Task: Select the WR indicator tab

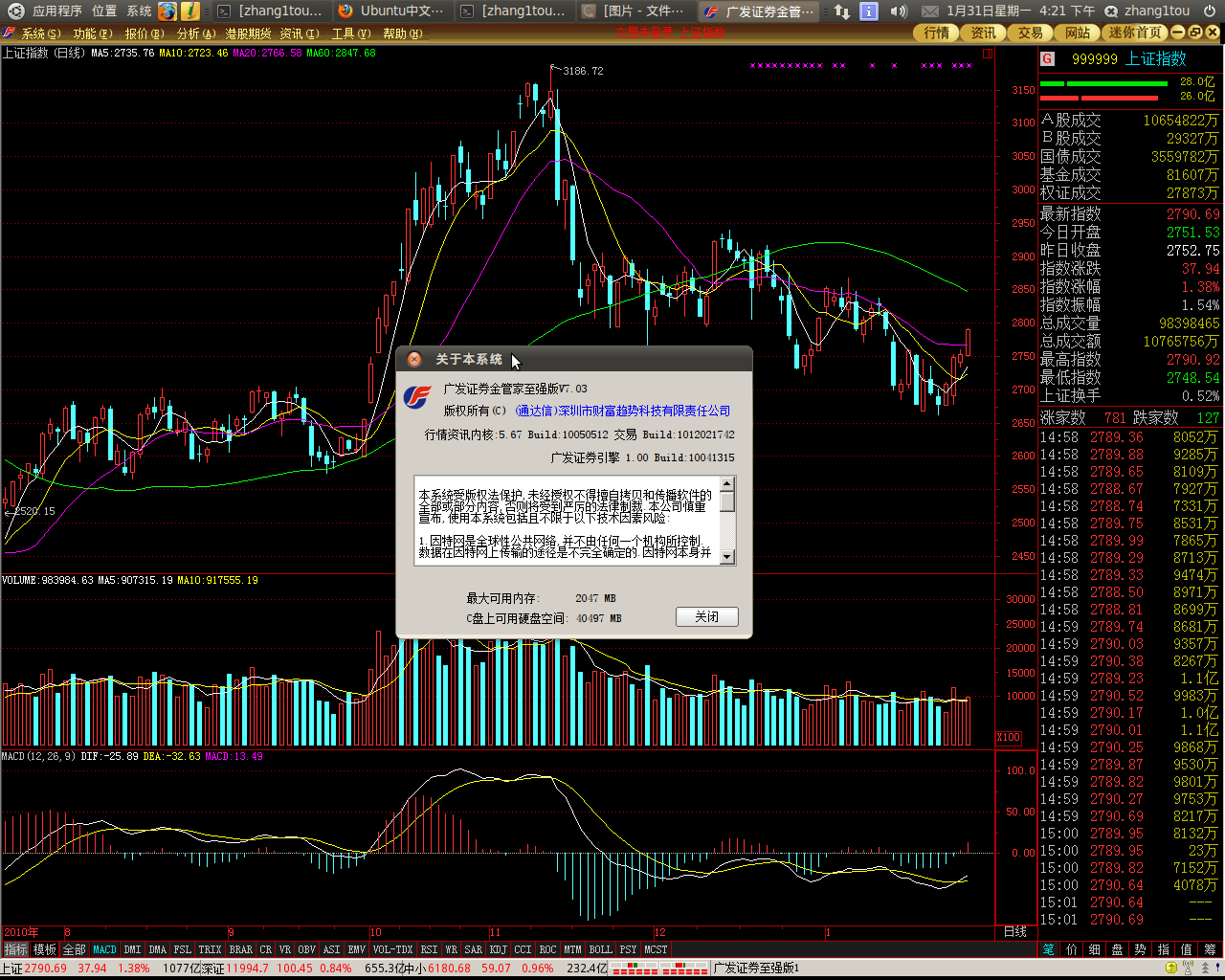Action: [452, 949]
